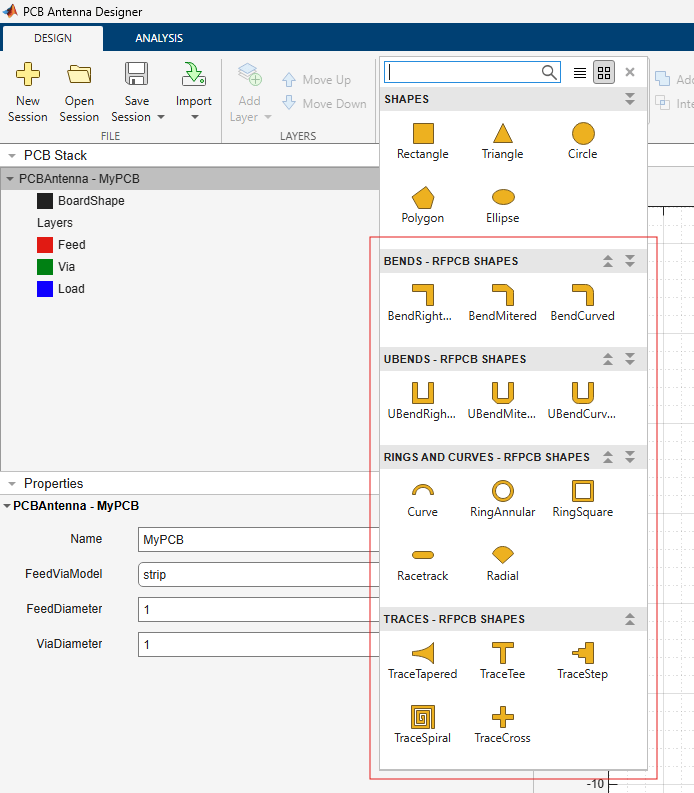Pick the BendCurved shape
The height and width of the screenshot is (793, 694).
[x=583, y=303]
